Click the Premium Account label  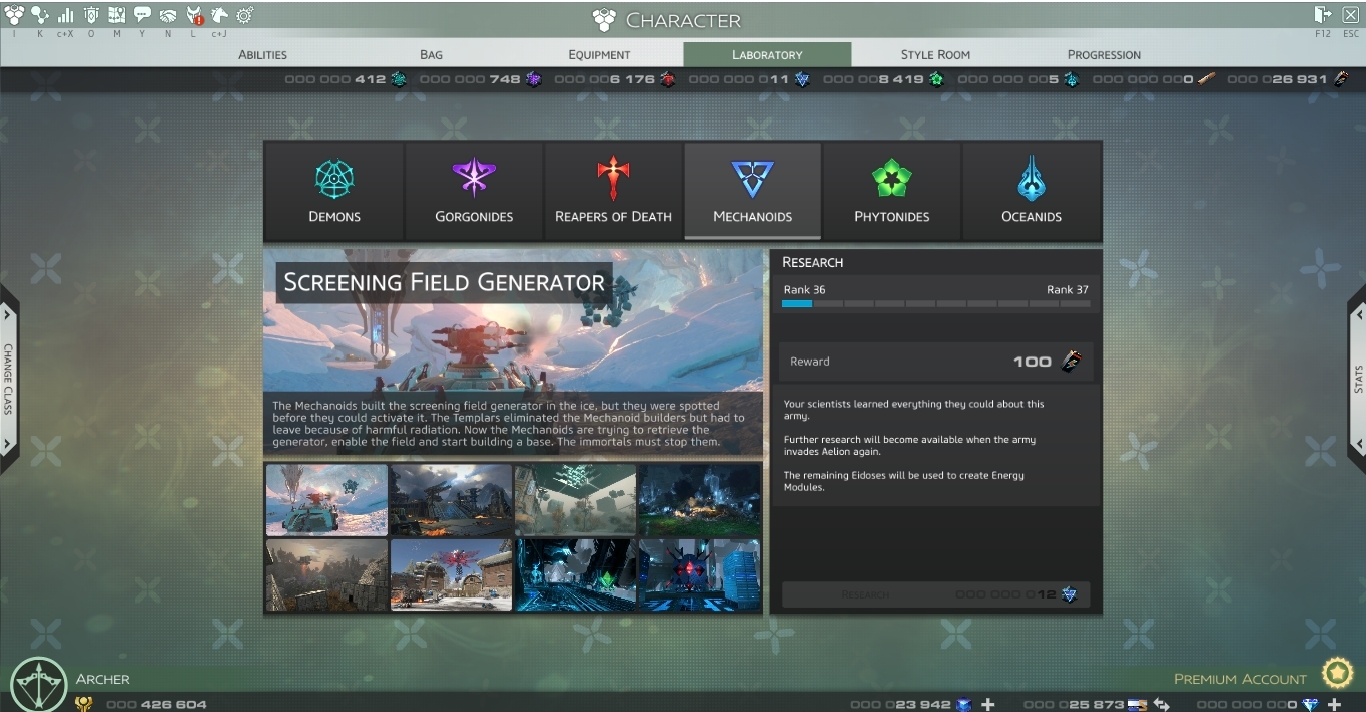(1240, 679)
